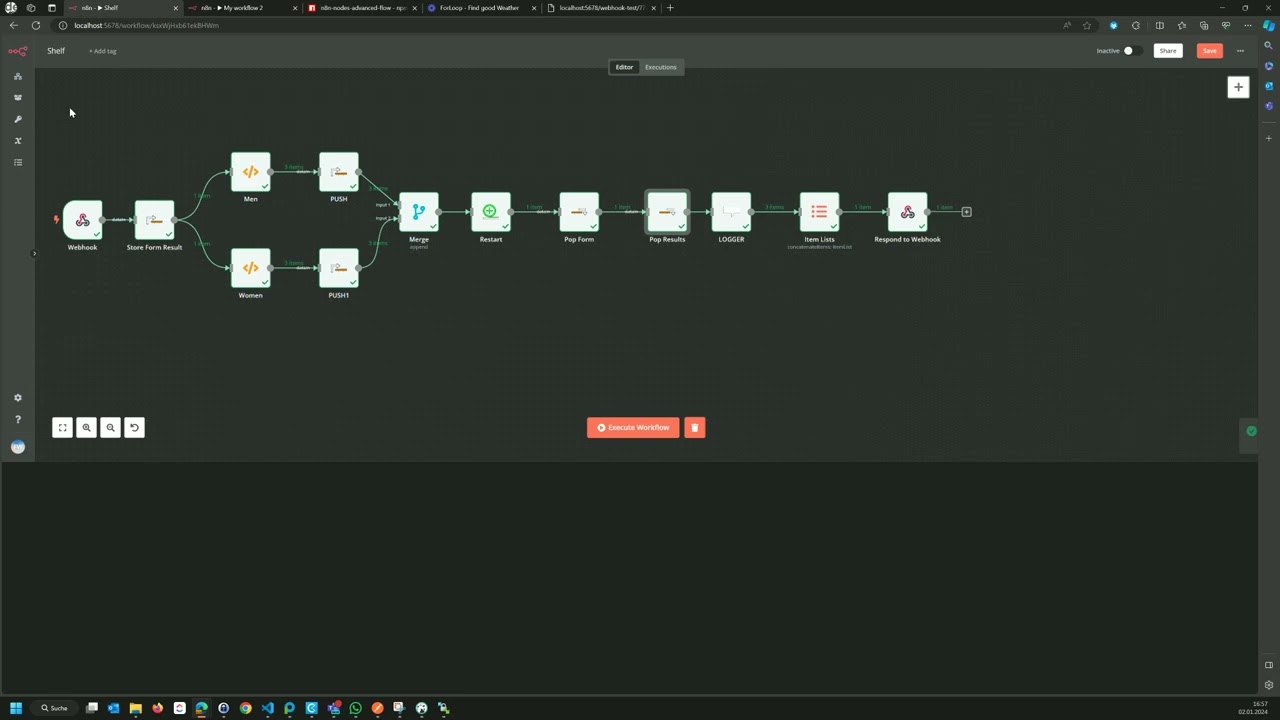Viewport: 1280px width, 720px height.
Task: Zoom out on the canvas
Action: (x=110, y=428)
